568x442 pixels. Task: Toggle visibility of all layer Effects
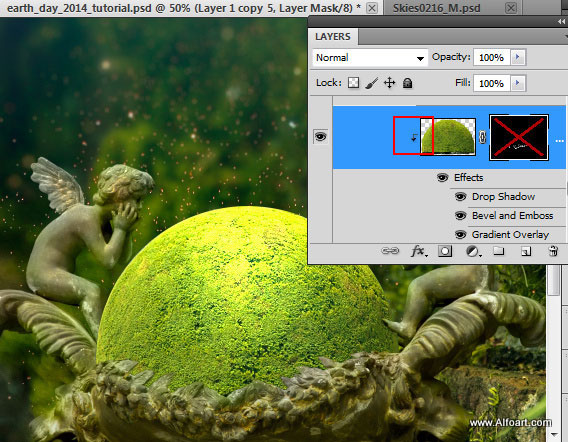pos(442,178)
